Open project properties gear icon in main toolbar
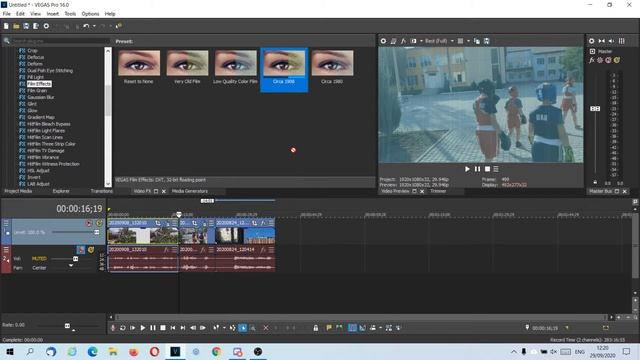This screenshot has width=640, height=360. coord(46,26)
